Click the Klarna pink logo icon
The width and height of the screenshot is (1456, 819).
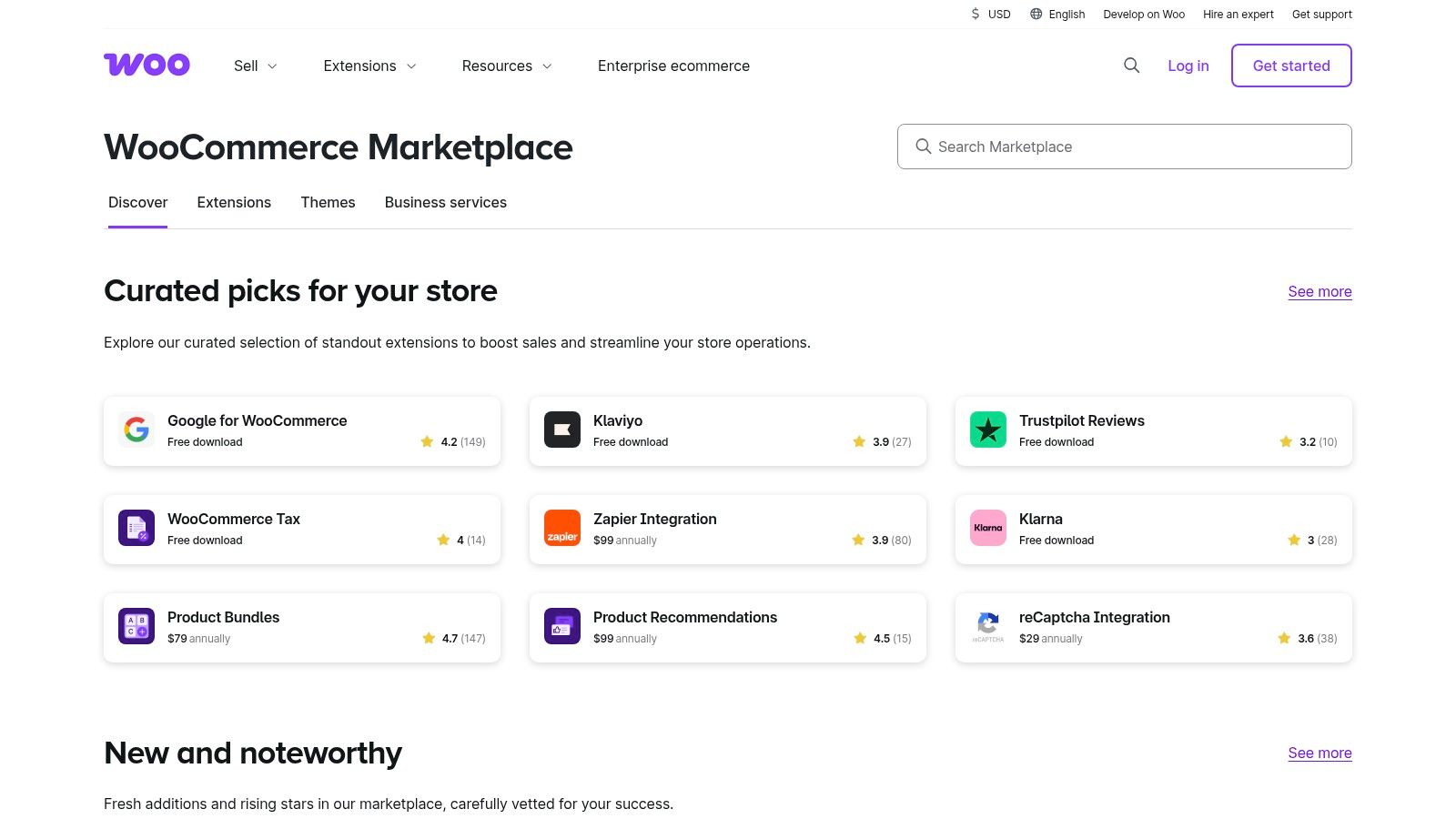coord(987,528)
